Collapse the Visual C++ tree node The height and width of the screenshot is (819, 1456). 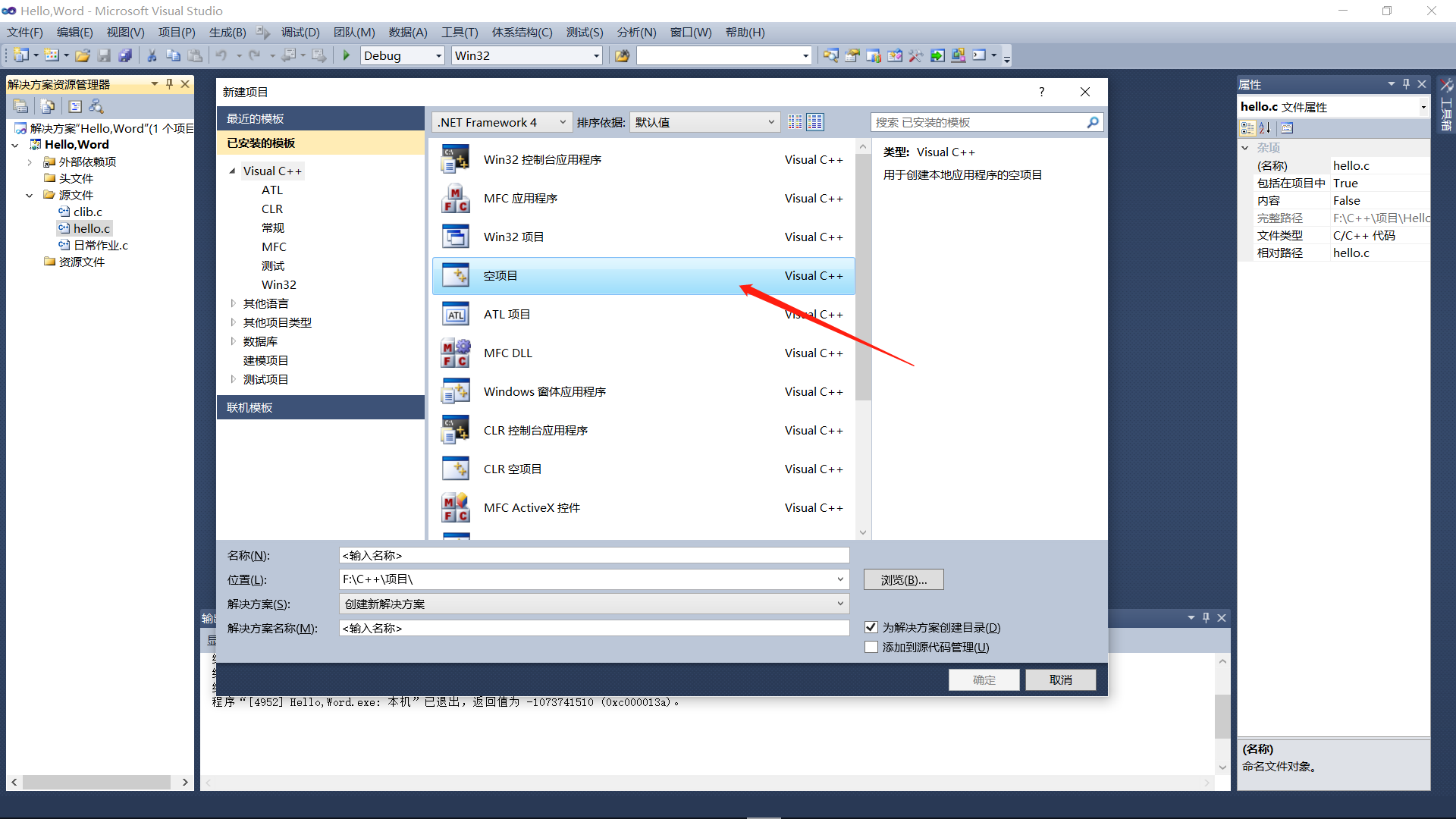pyautogui.click(x=233, y=171)
